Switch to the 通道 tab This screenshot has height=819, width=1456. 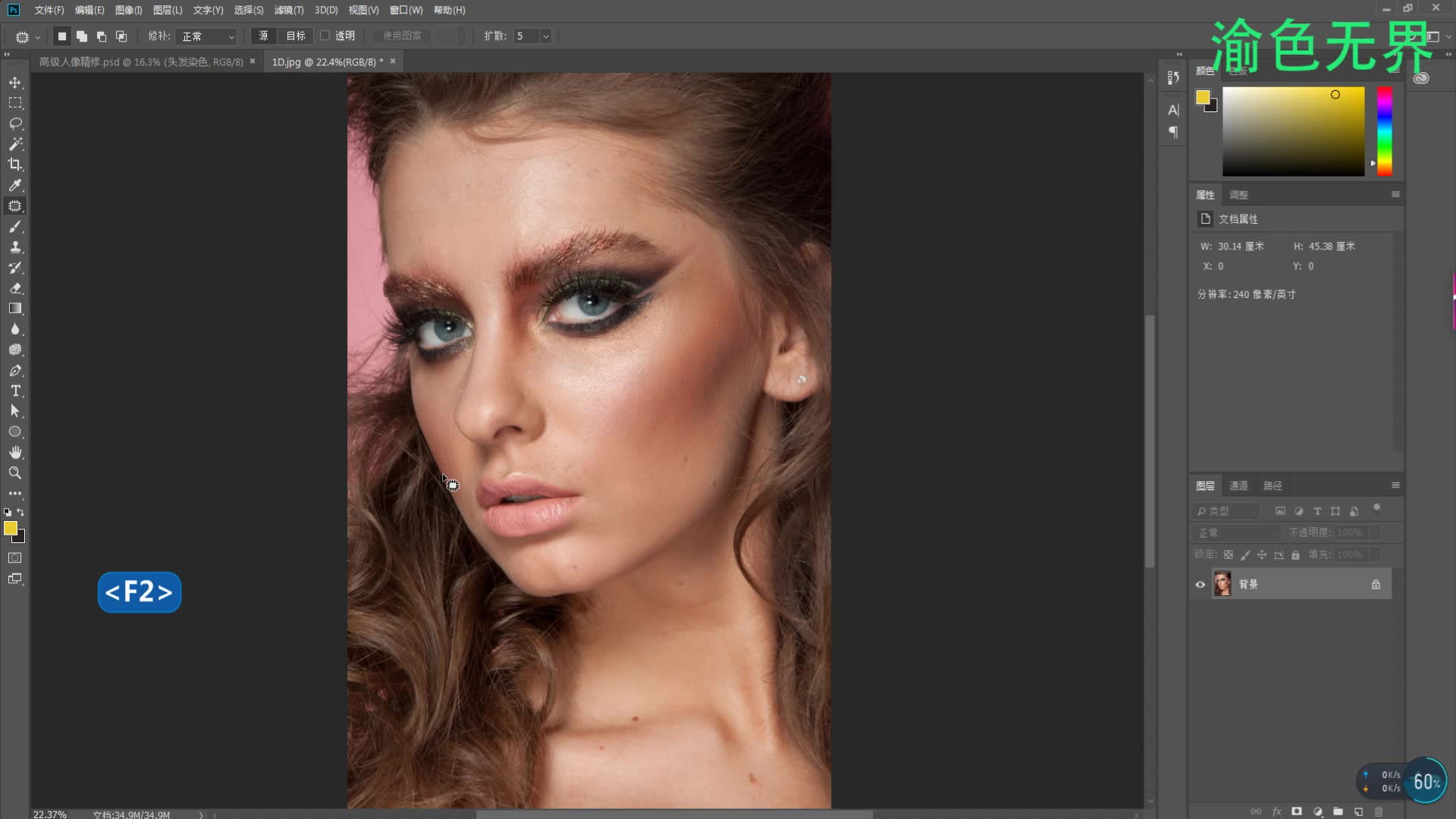tap(1238, 486)
